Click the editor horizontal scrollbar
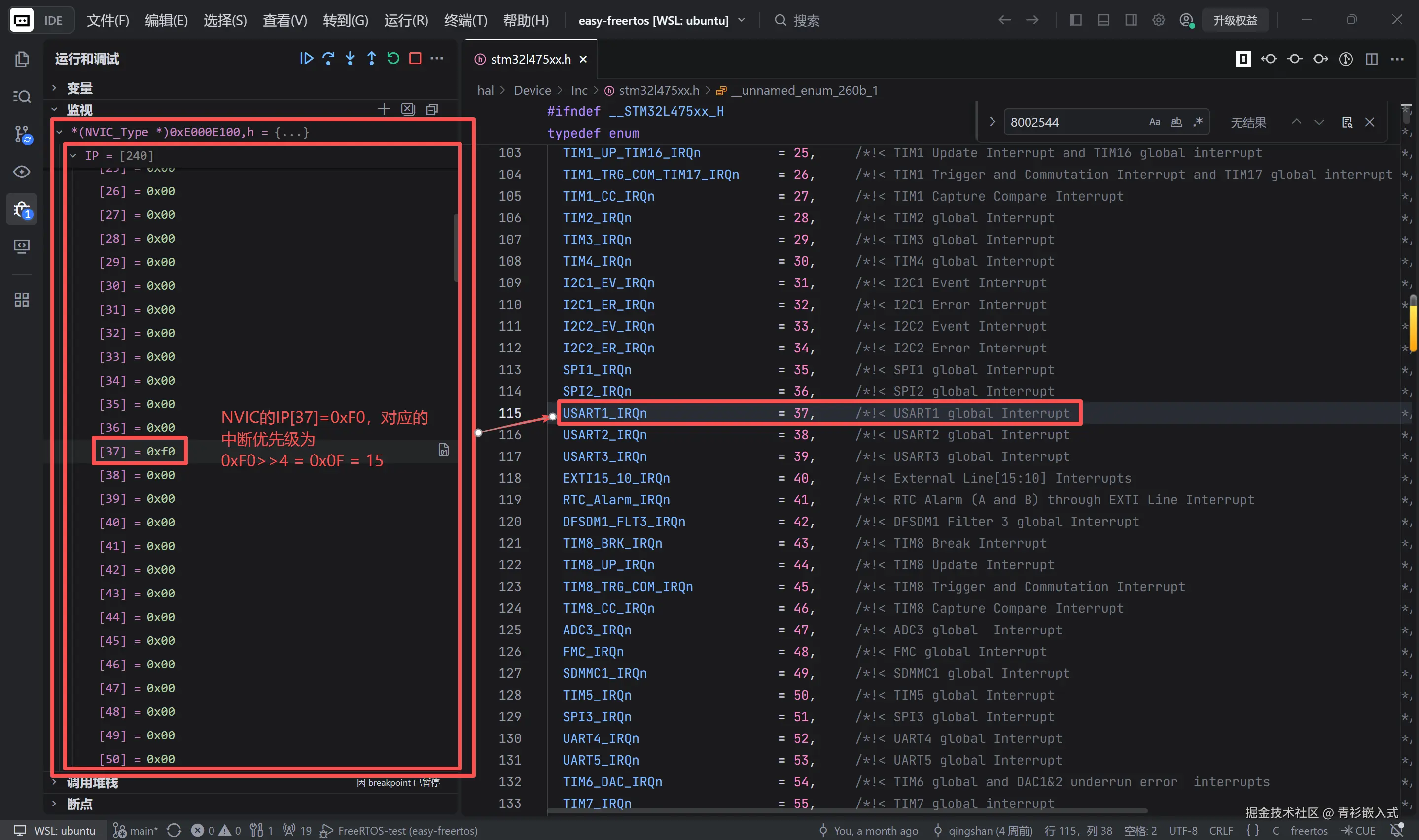Image resolution: width=1419 pixels, height=840 pixels. pyautogui.click(x=848, y=811)
